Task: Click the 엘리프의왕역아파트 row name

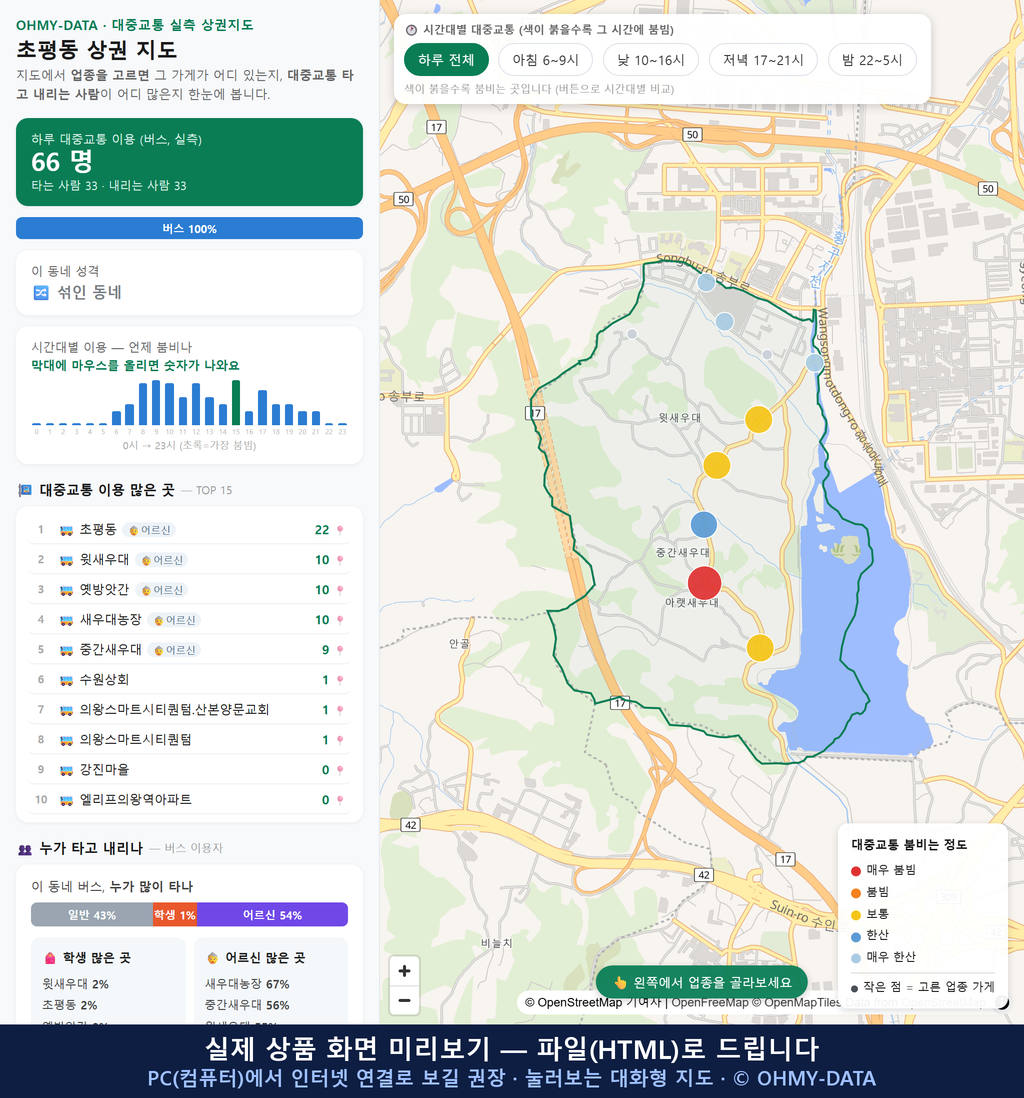Action: point(135,800)
